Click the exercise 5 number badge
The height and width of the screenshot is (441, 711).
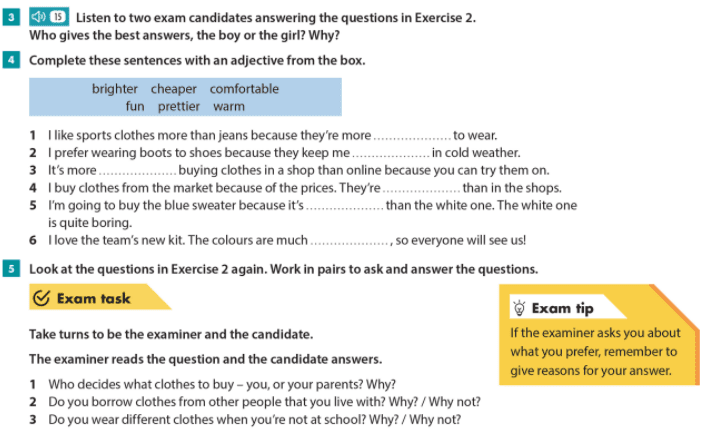coord(11,269)
